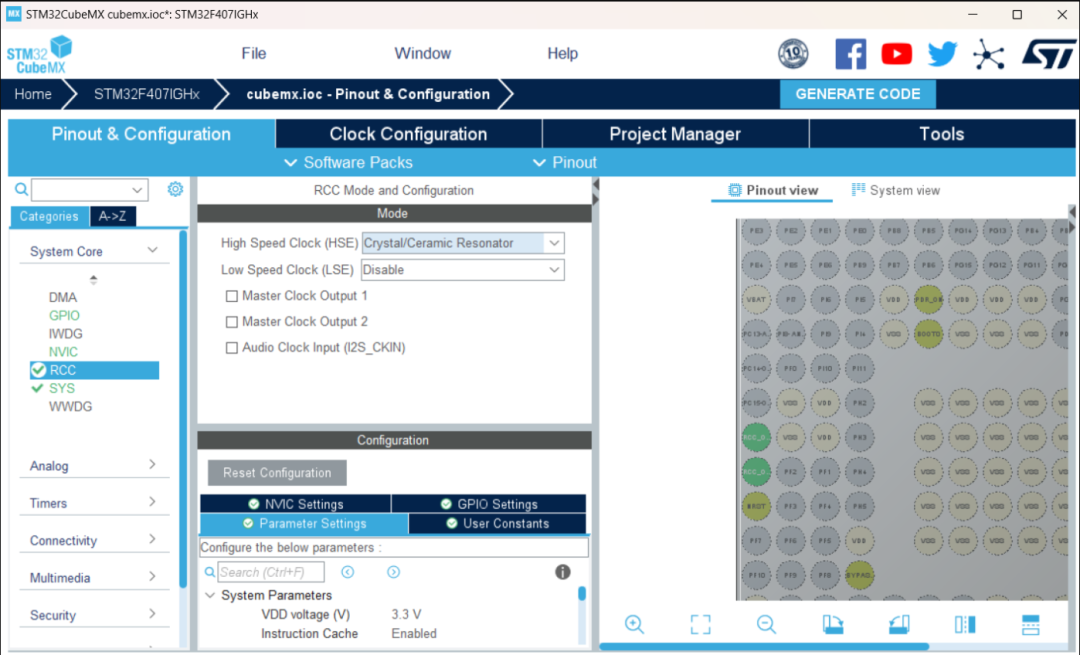Screen dimensions: 1080x655
Task: Enable Master Clock Output 2
Action: (232, 322)
